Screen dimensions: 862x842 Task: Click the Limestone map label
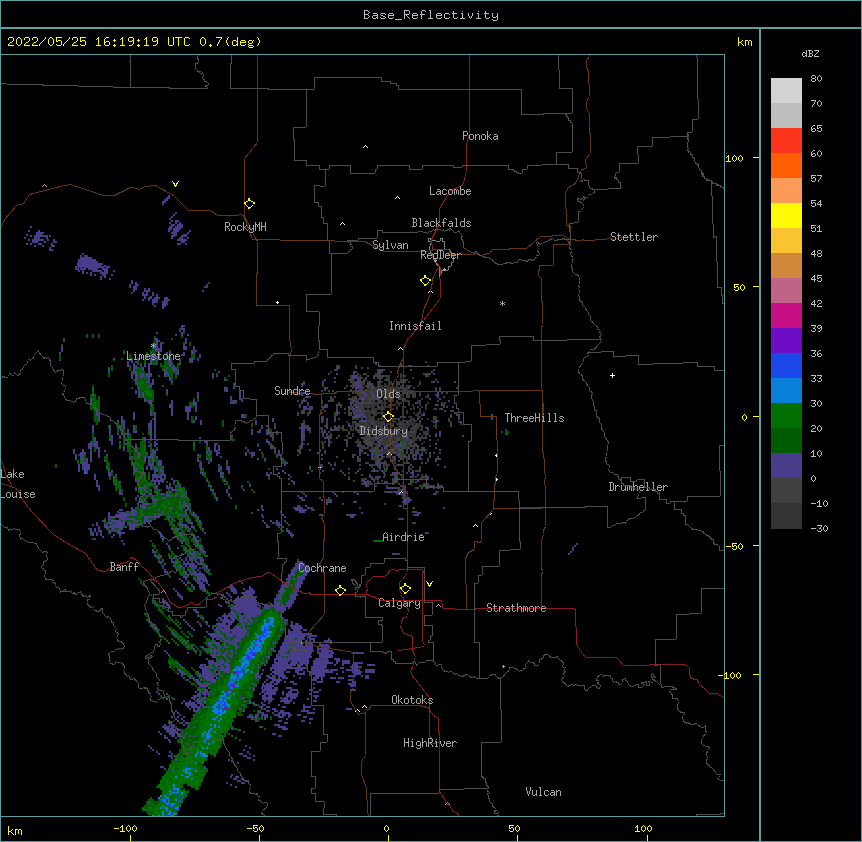[153, 356]
